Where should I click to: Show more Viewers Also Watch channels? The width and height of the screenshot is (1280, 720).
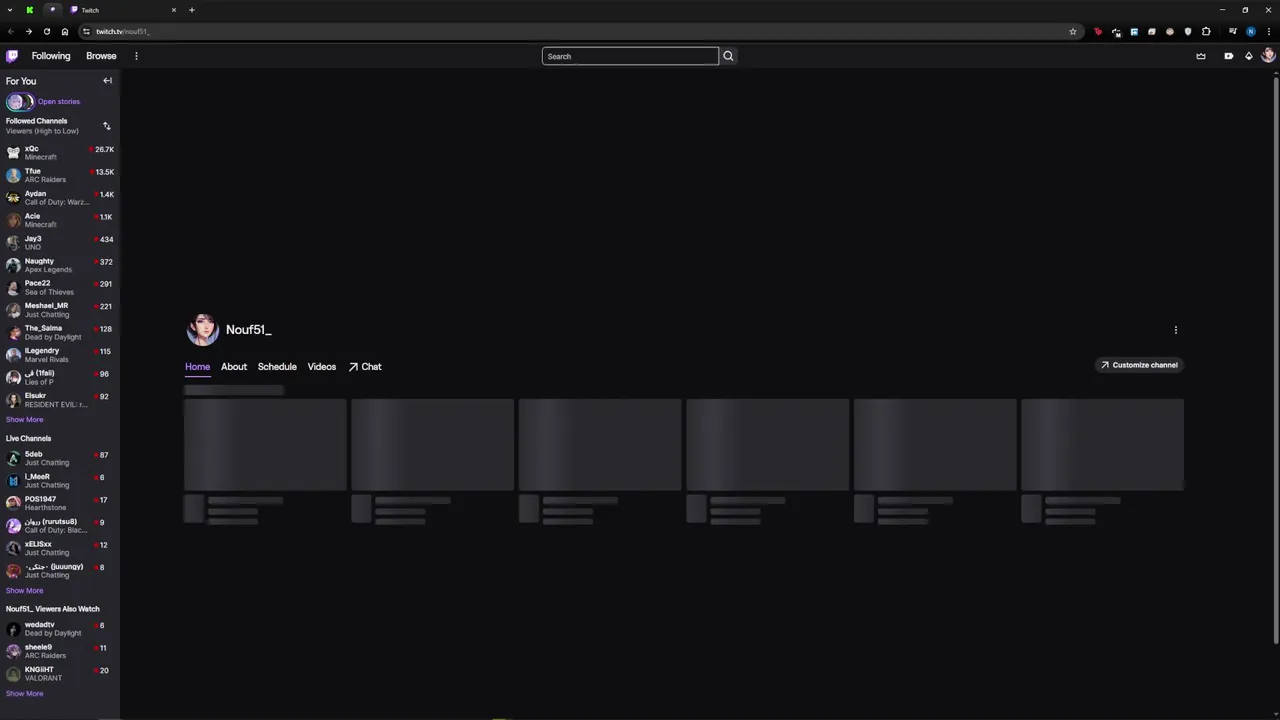[x=24, y=694]
